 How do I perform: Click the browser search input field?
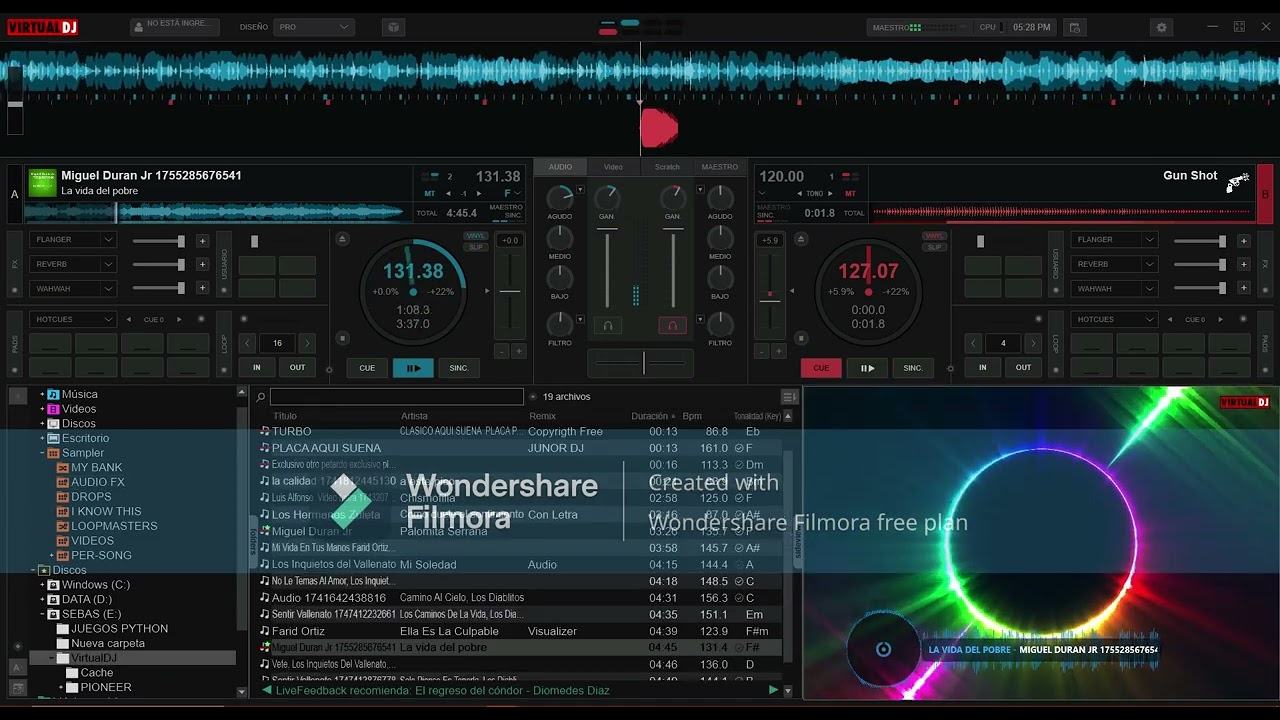coord(397,397)
